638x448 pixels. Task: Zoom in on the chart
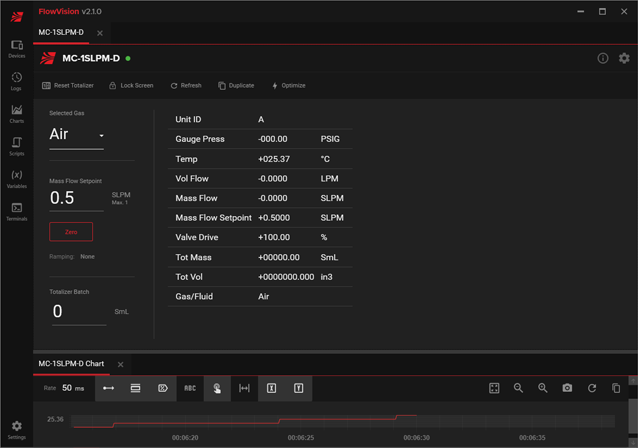543,388
